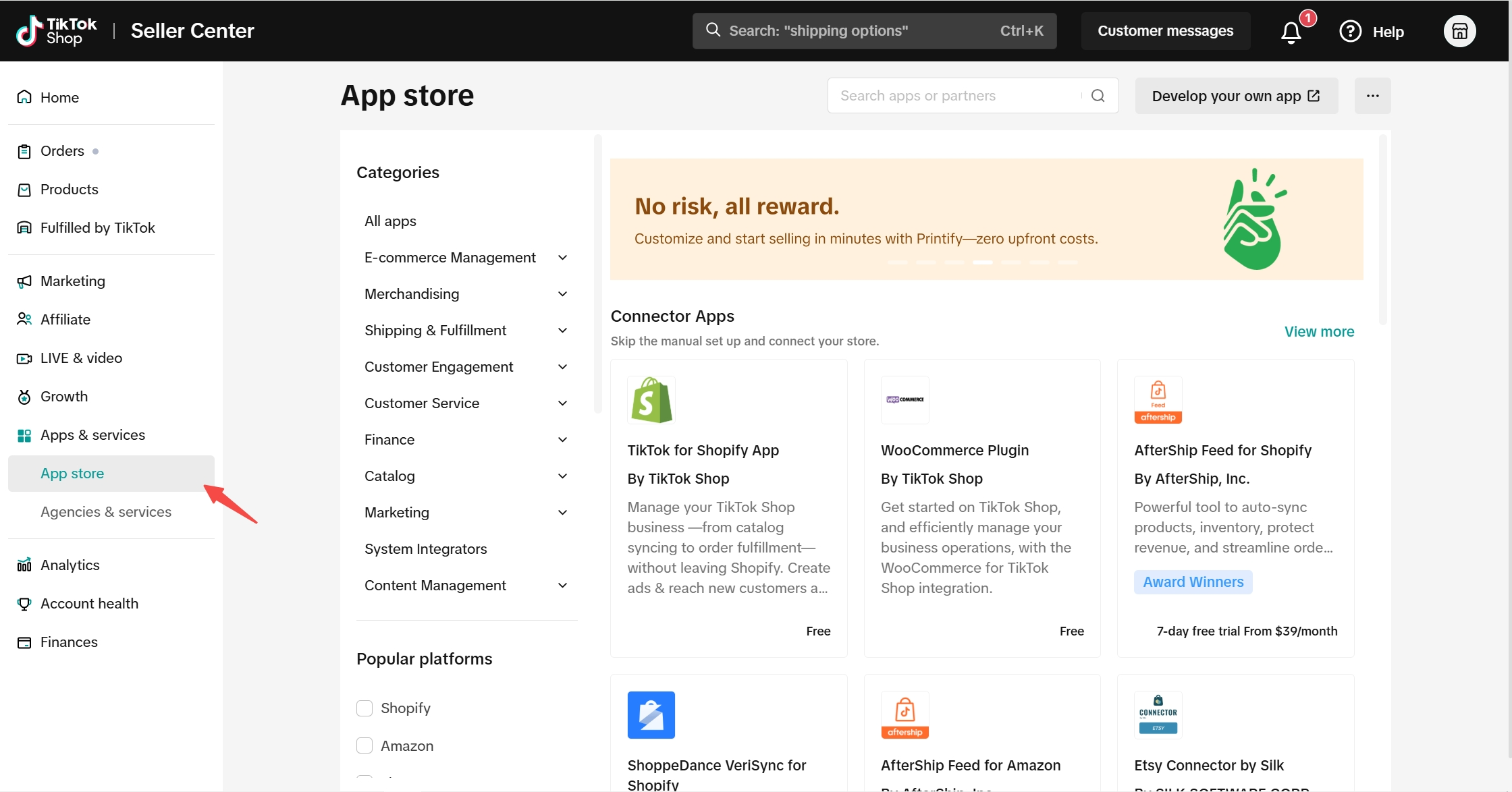Click the notification bell icon

click(1291, 32)
